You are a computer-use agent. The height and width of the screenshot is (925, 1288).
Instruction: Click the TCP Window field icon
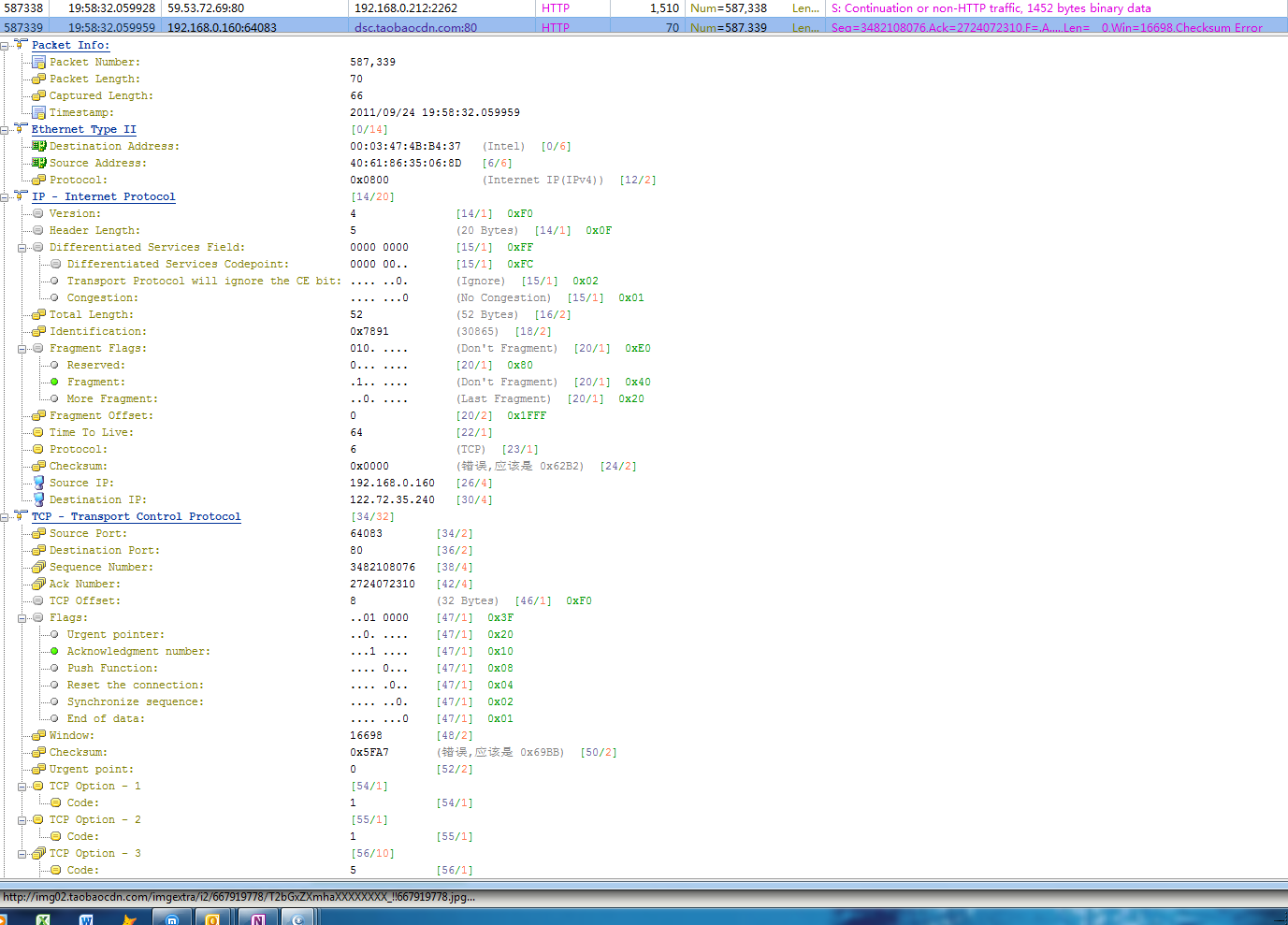[38, 735]
